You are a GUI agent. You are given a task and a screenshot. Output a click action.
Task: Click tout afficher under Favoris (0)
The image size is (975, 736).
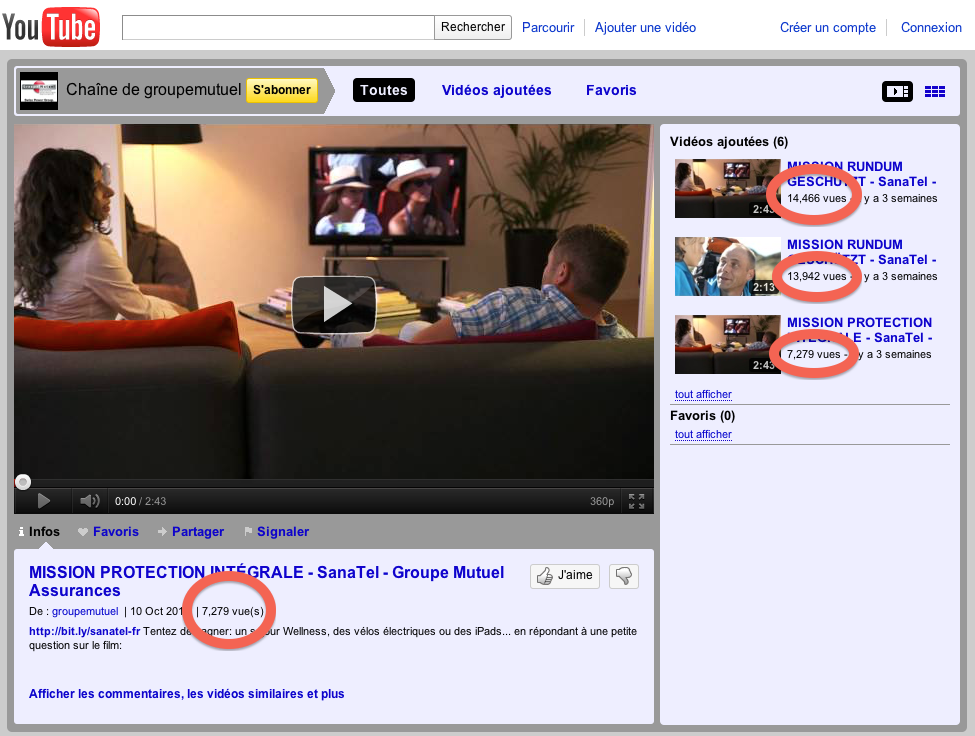pyautogui.click(x=703, y=434)
